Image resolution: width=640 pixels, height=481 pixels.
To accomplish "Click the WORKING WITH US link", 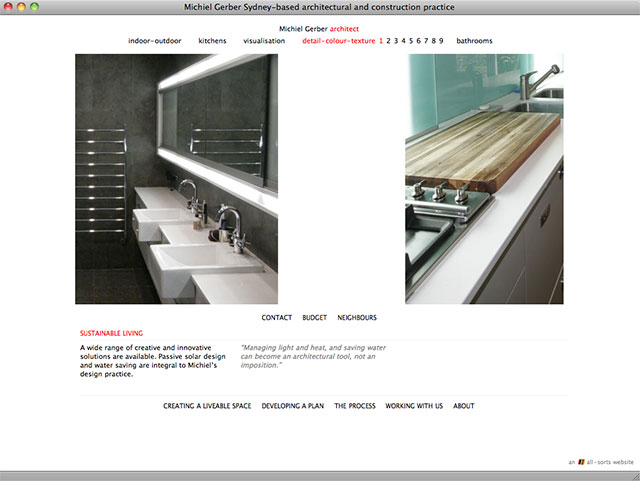I will 414,406.
